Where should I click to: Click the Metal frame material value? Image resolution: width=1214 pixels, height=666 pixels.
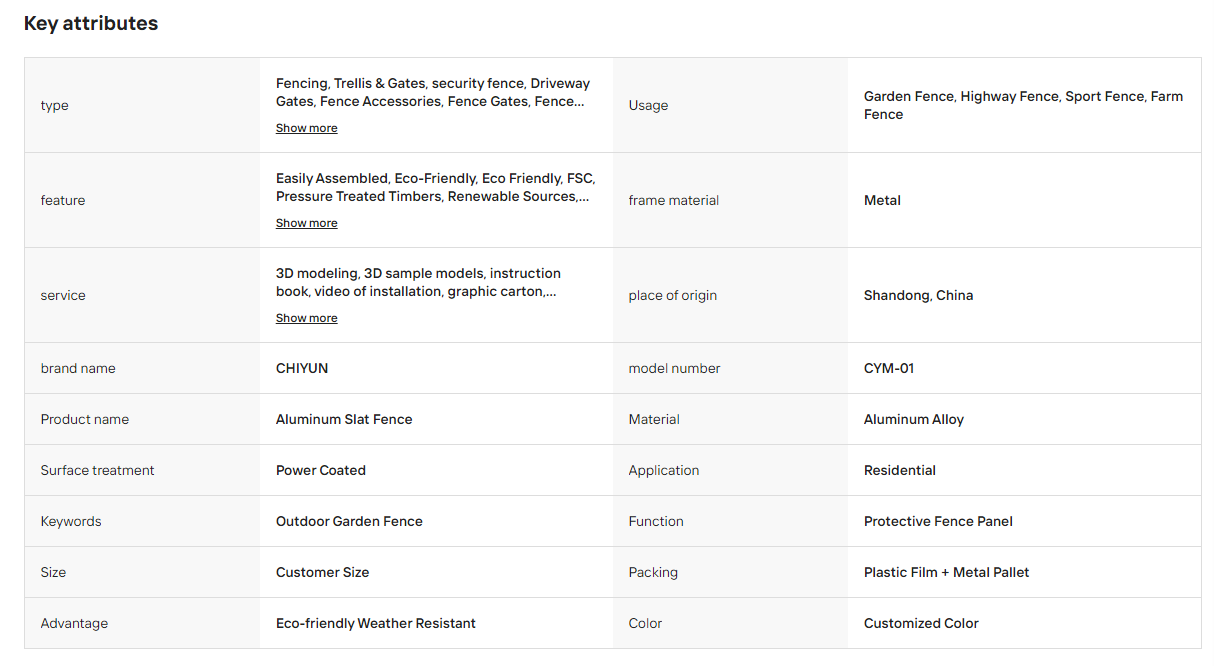click(882, 200)
